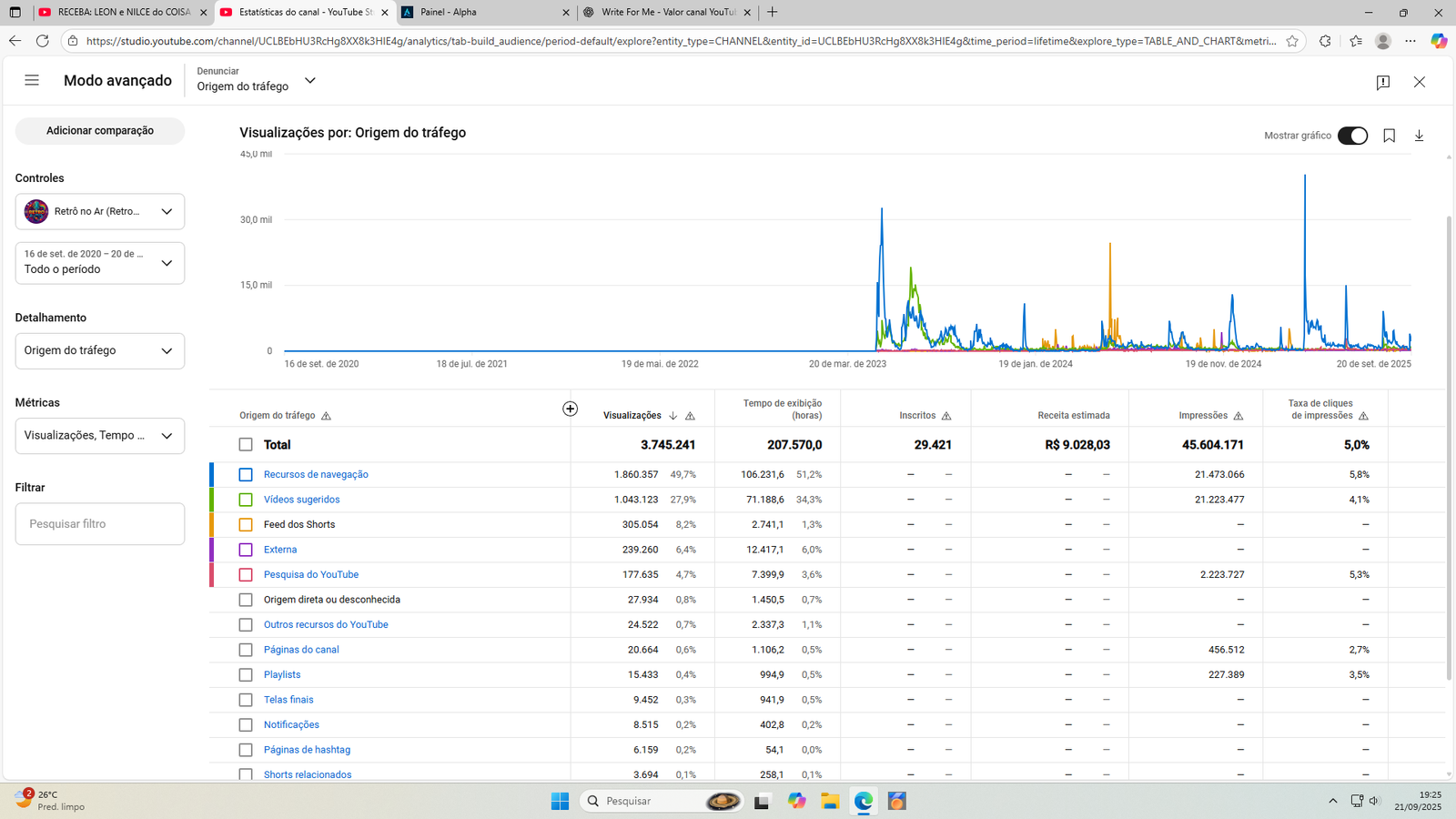The width and height of the screenshot is (1456, 819).
Task: Open the Todo o período date dropdown
Action: (x=100, y=263)
